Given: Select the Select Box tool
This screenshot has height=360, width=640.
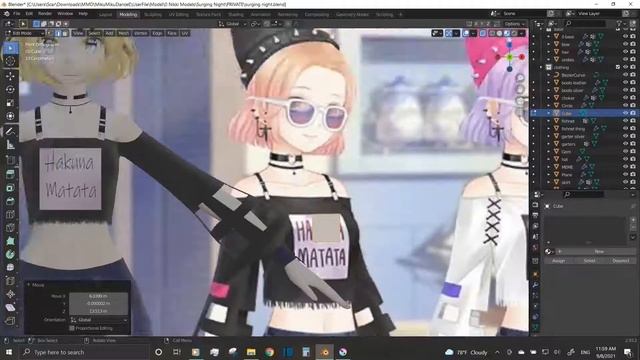Looking at the screenshot, I should [x=10, y=49].
